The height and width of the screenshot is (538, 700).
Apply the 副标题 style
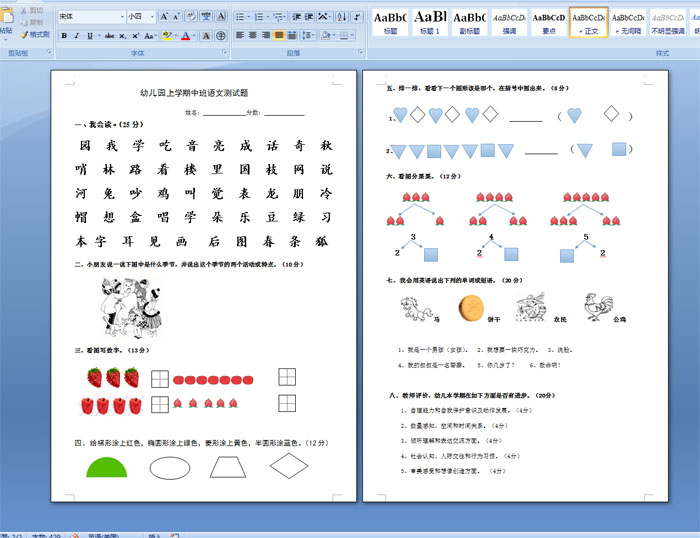coord(469,22)
